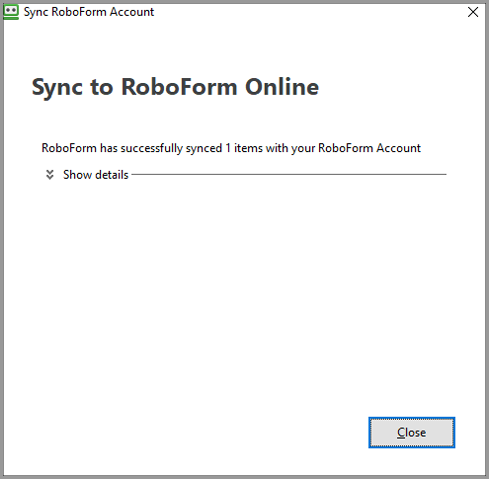
Task: Expand the Show details chevron
Action: 50,174
